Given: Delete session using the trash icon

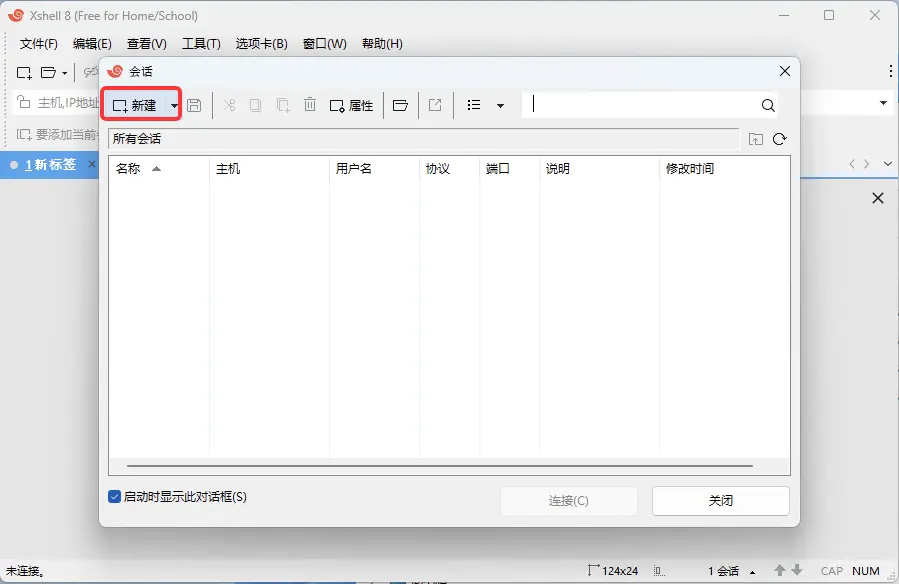Looking at the screenshot, I should point(309,105).
